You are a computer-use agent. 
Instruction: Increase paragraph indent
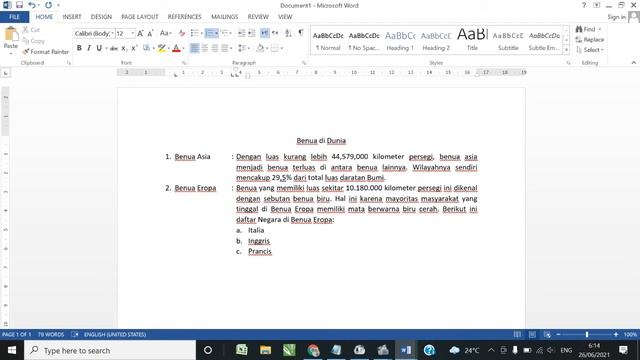click(x=251, y=33)
